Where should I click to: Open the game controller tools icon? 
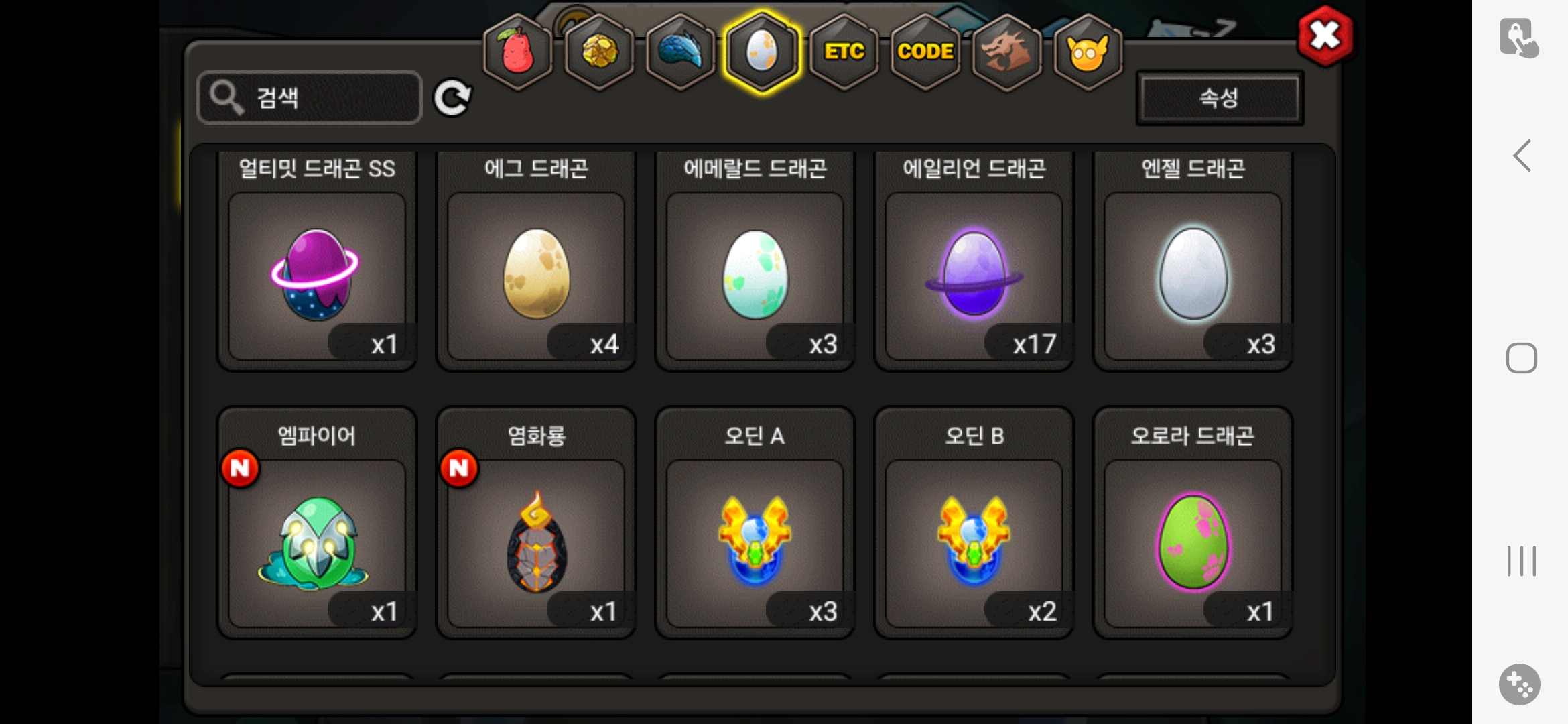(1520, 684)
